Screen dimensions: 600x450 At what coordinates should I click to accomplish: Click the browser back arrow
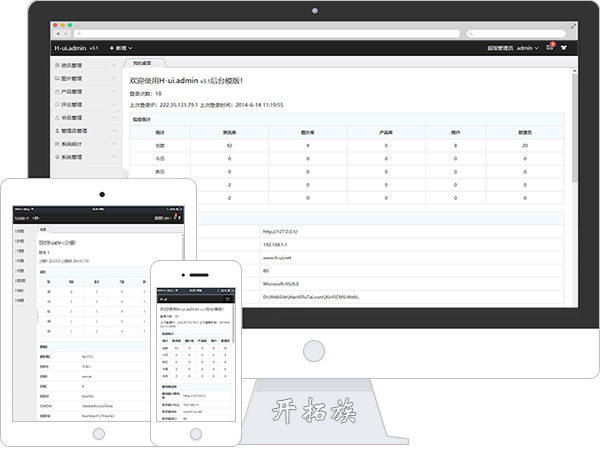click(58, 34)
